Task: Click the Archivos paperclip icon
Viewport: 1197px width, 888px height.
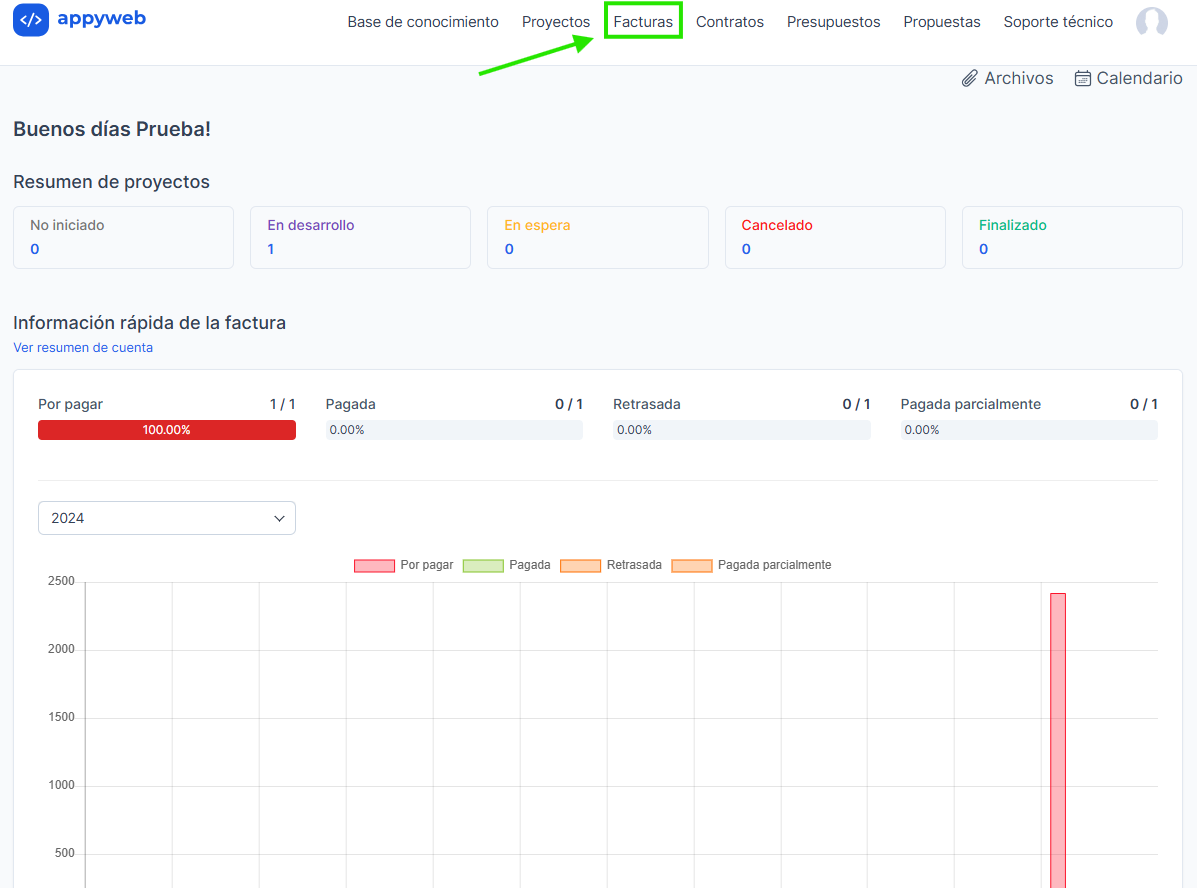Action: tap(969, 78)
